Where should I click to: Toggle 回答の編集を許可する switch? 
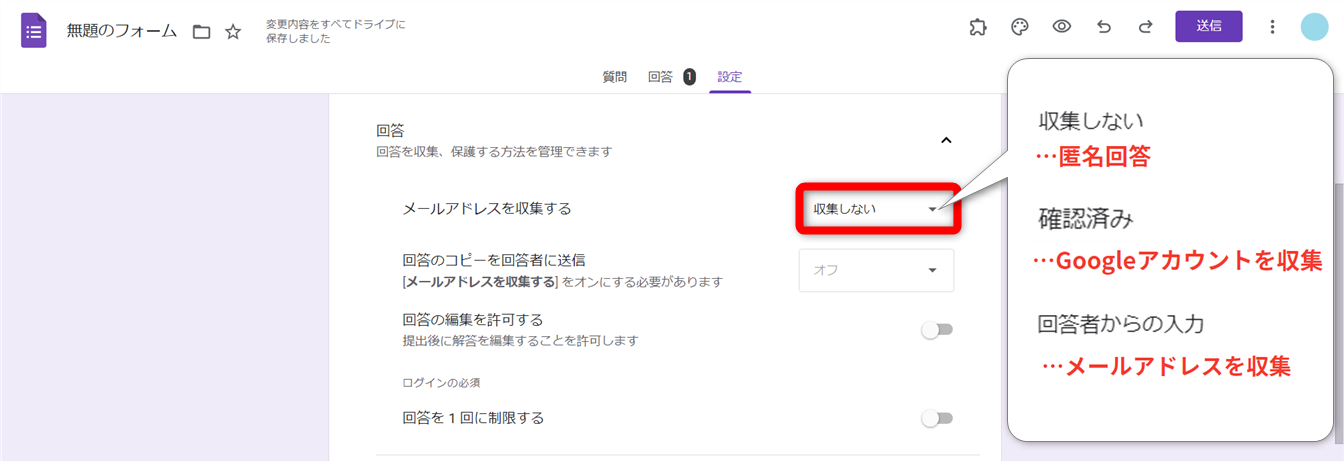(x=937, y=330)
